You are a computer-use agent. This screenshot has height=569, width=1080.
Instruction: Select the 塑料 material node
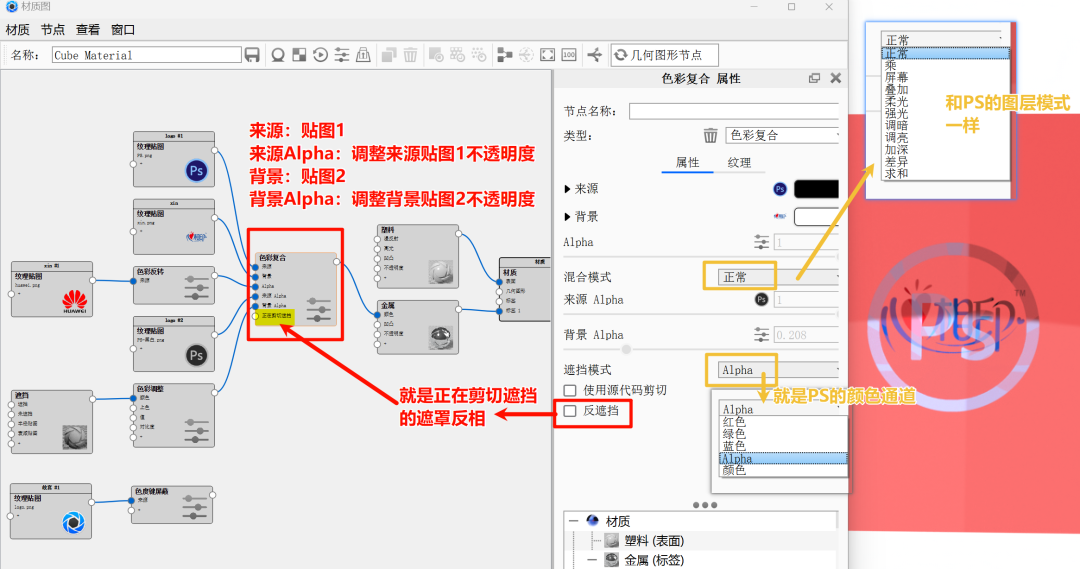coord(418,256)
